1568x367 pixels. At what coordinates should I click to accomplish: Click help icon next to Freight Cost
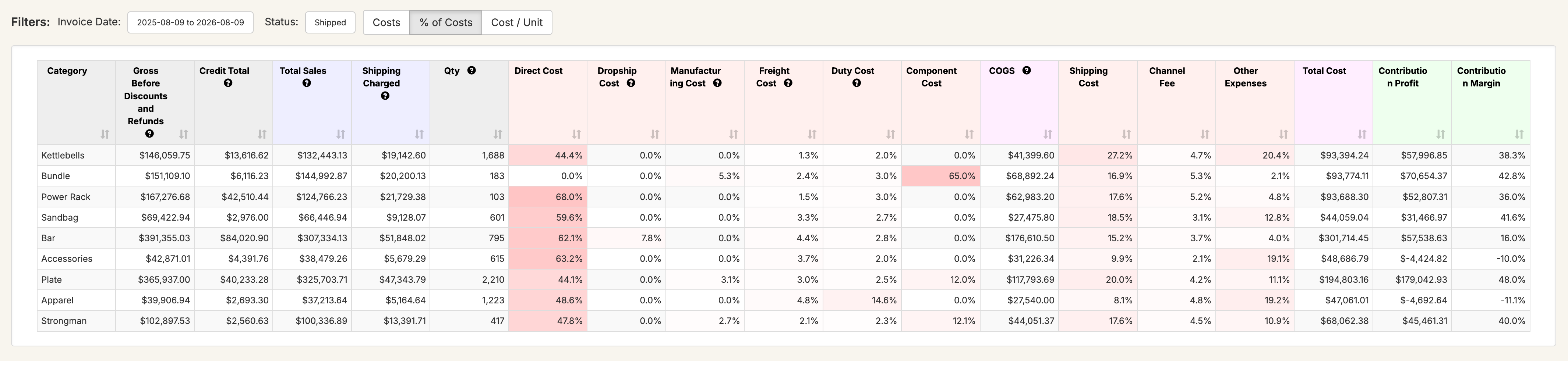(788, 83)
